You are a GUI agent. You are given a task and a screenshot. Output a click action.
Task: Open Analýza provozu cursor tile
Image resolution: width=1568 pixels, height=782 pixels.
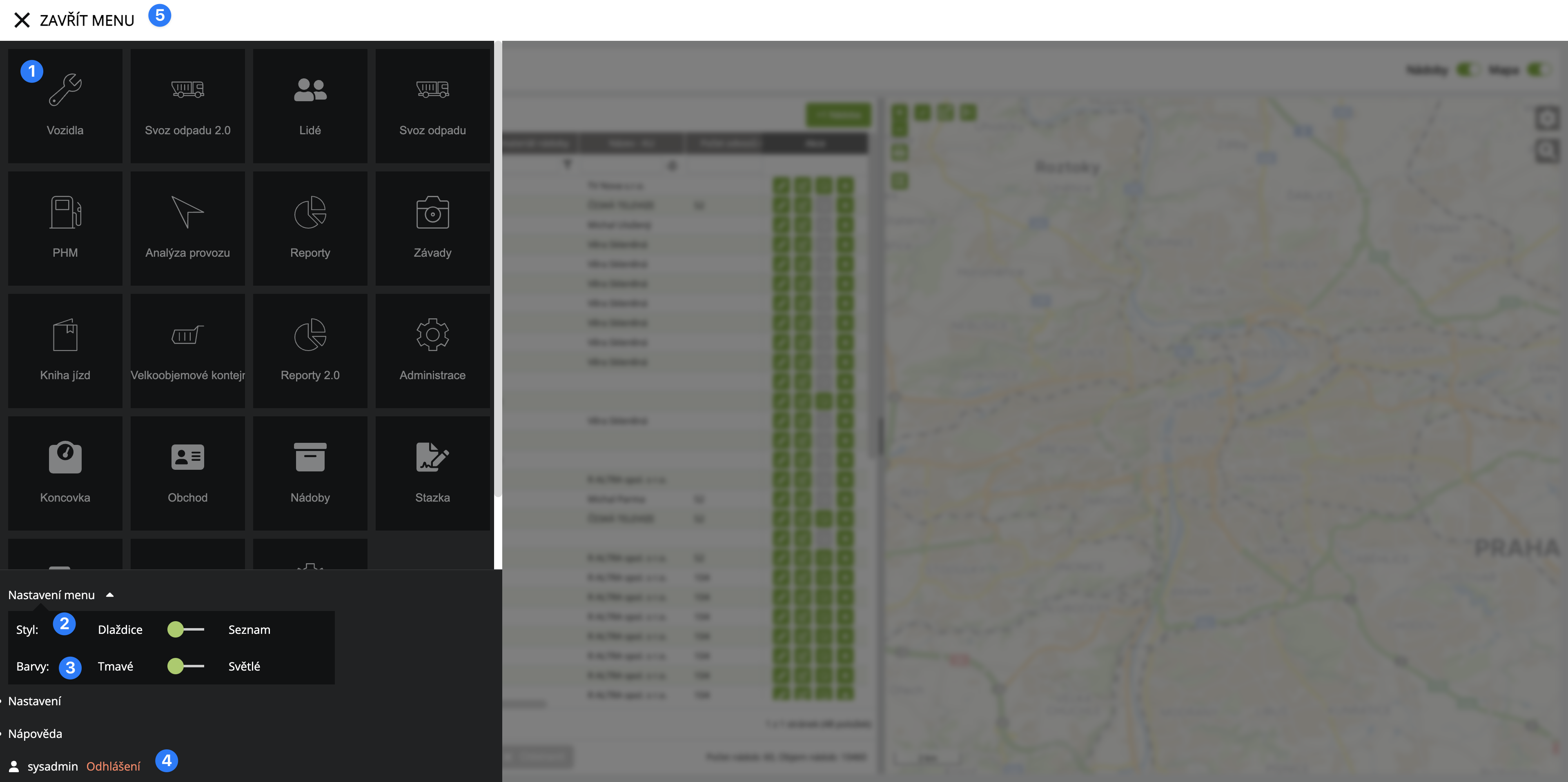(187, 228)
